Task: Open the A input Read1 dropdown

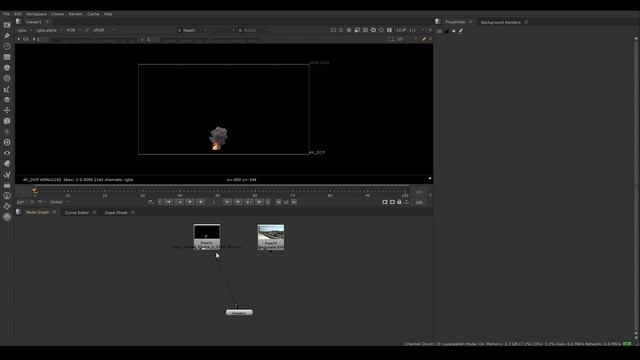Action: (192, 30)
